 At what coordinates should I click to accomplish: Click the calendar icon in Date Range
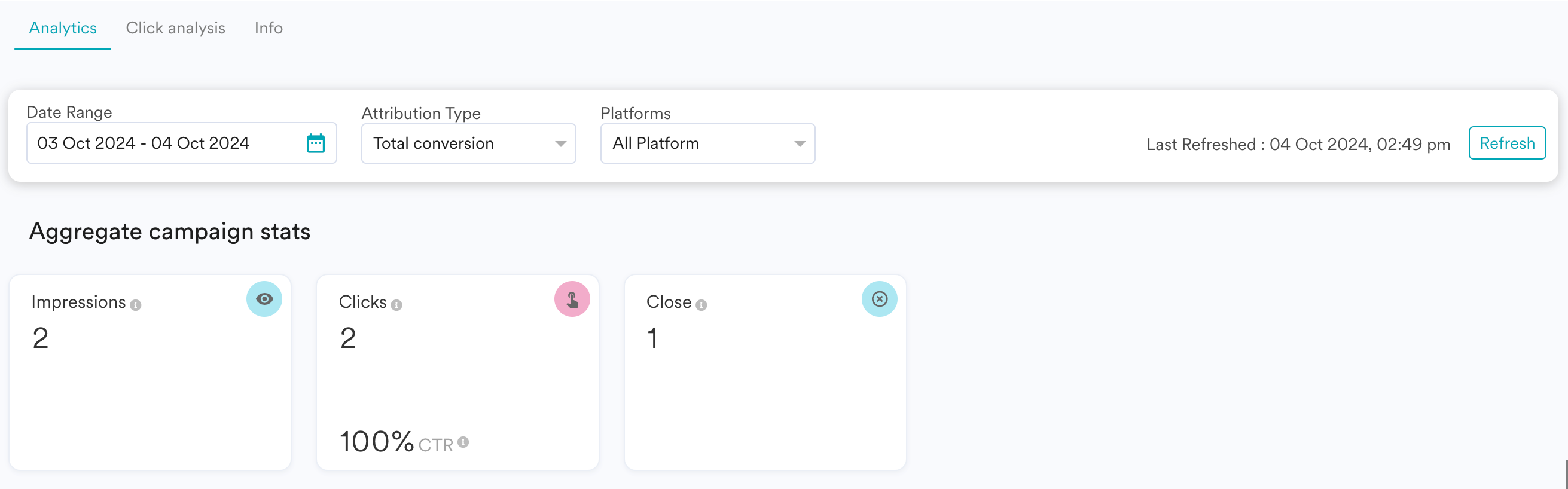(x=316, y=143)
